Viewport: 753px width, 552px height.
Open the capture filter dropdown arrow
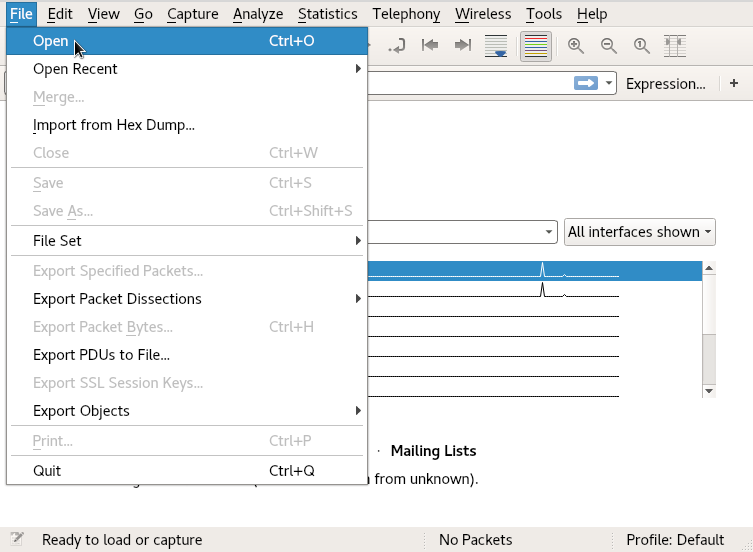(x=548, y=232)
